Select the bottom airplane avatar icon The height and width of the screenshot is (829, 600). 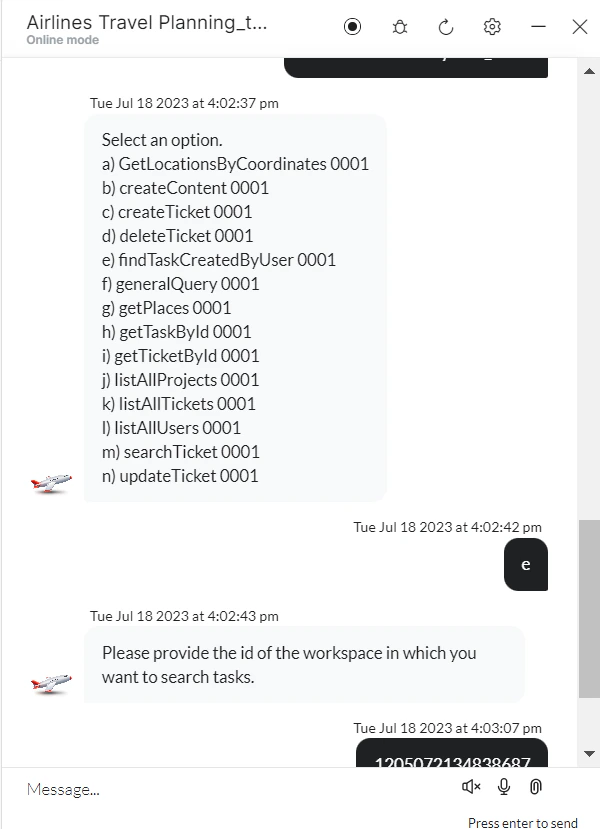click(51, 684)
